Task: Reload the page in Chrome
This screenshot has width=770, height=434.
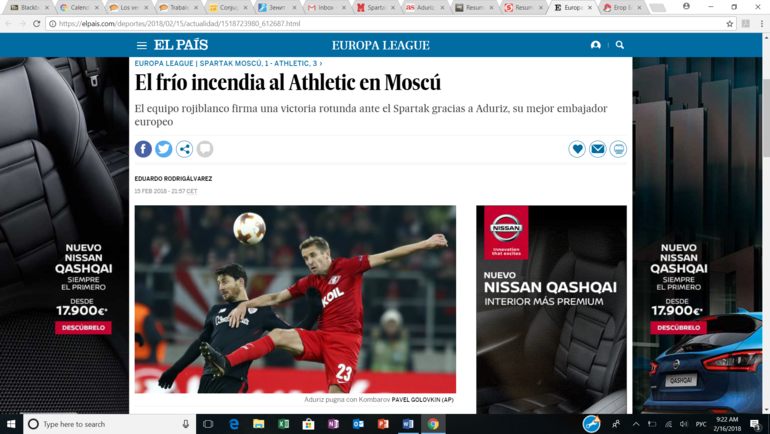Action: [x=36, y=23]
